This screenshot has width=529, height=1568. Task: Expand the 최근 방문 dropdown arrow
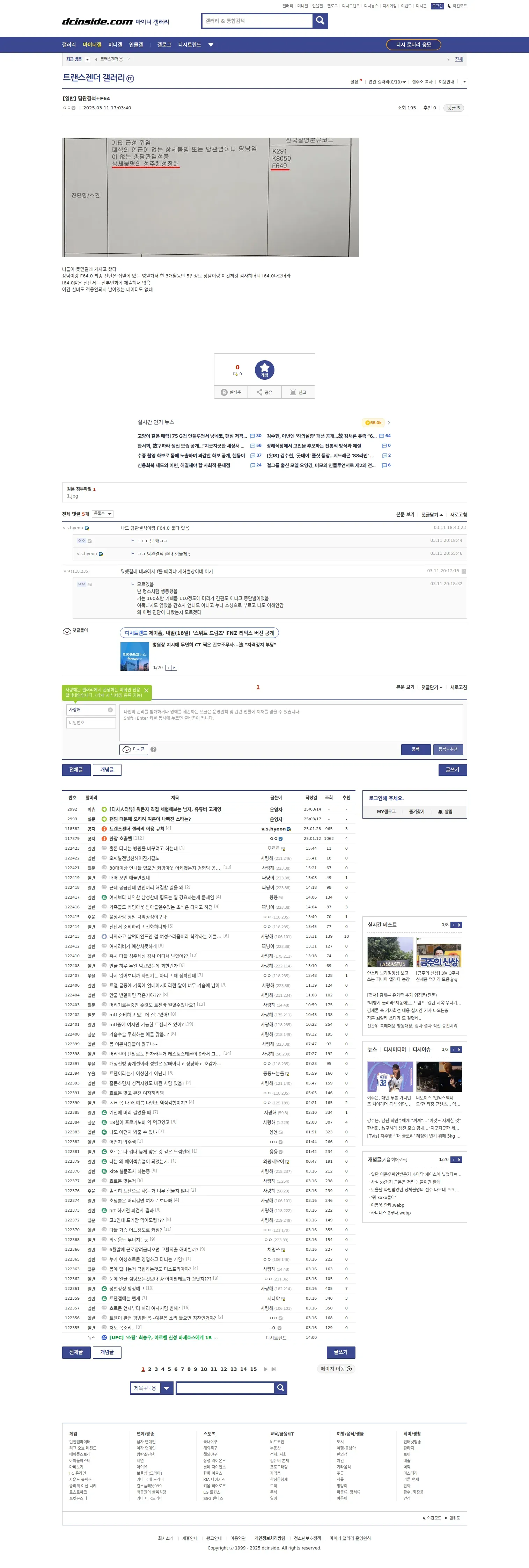coord(88,60)
